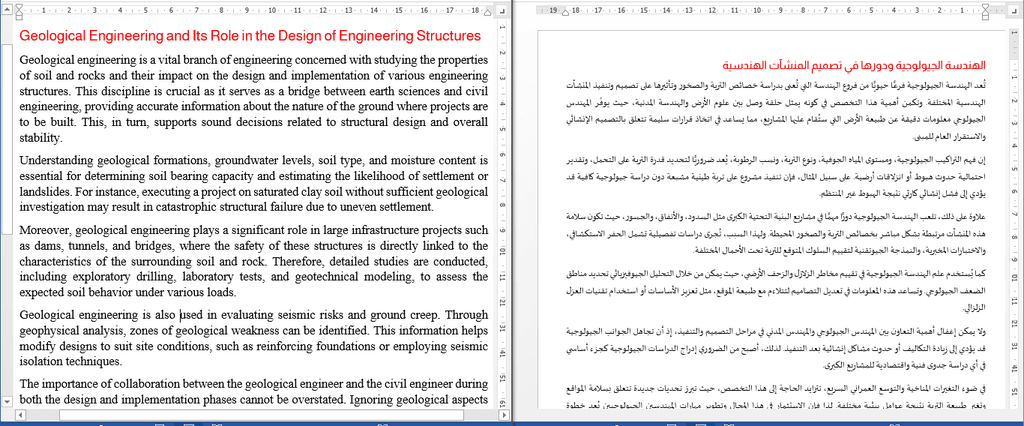Screen dimensions: 1024x426
Task: Place the cursor on the word "Moreover"
Action: 46,230
